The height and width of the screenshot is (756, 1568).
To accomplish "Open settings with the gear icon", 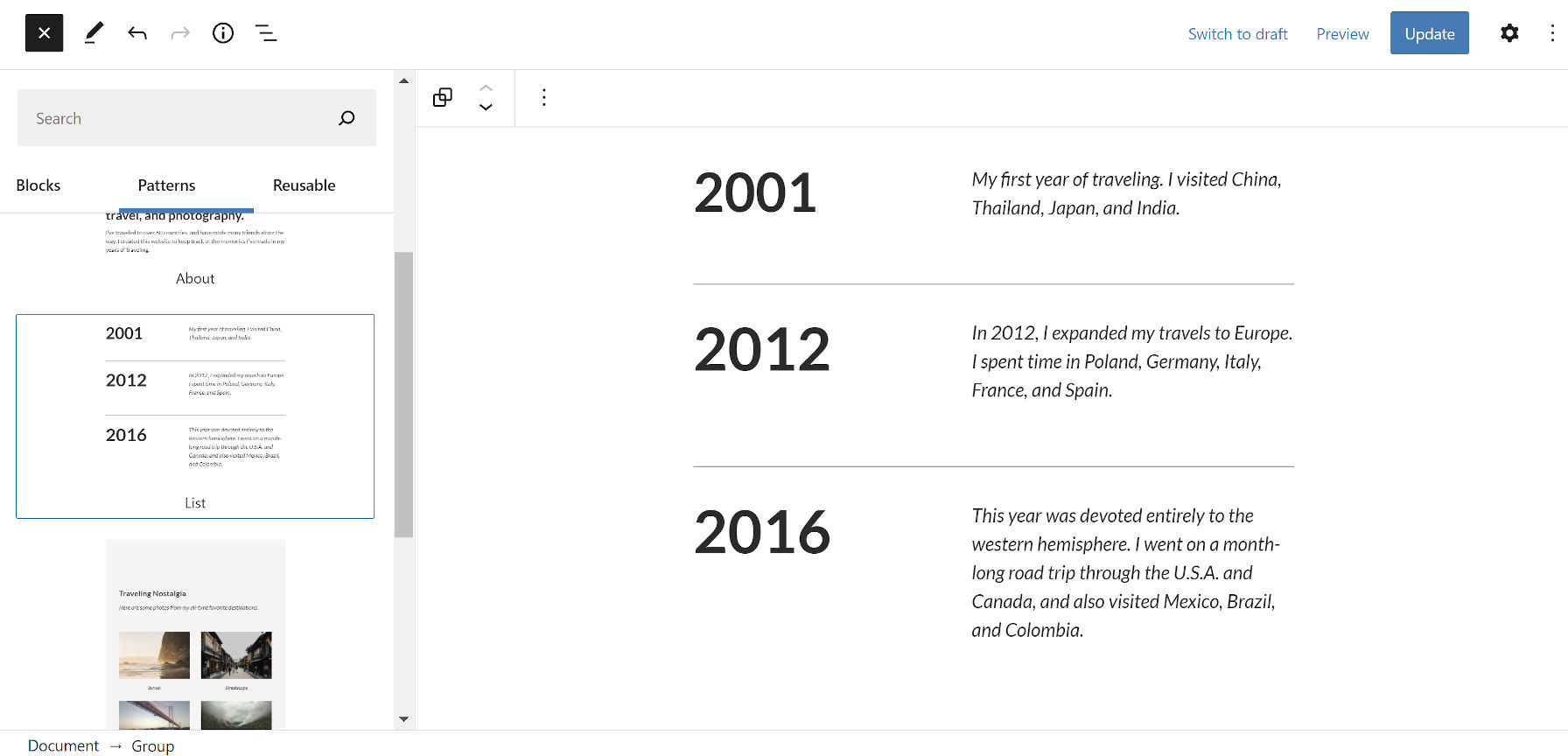I will (1509, 32).
